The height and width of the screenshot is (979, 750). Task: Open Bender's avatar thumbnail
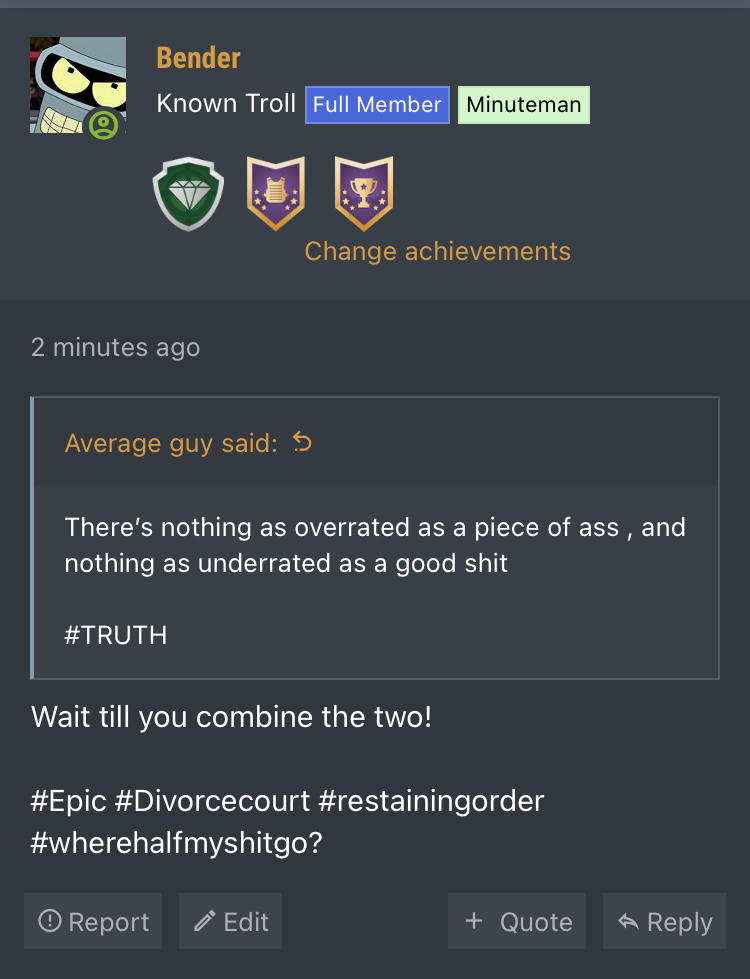78,85
